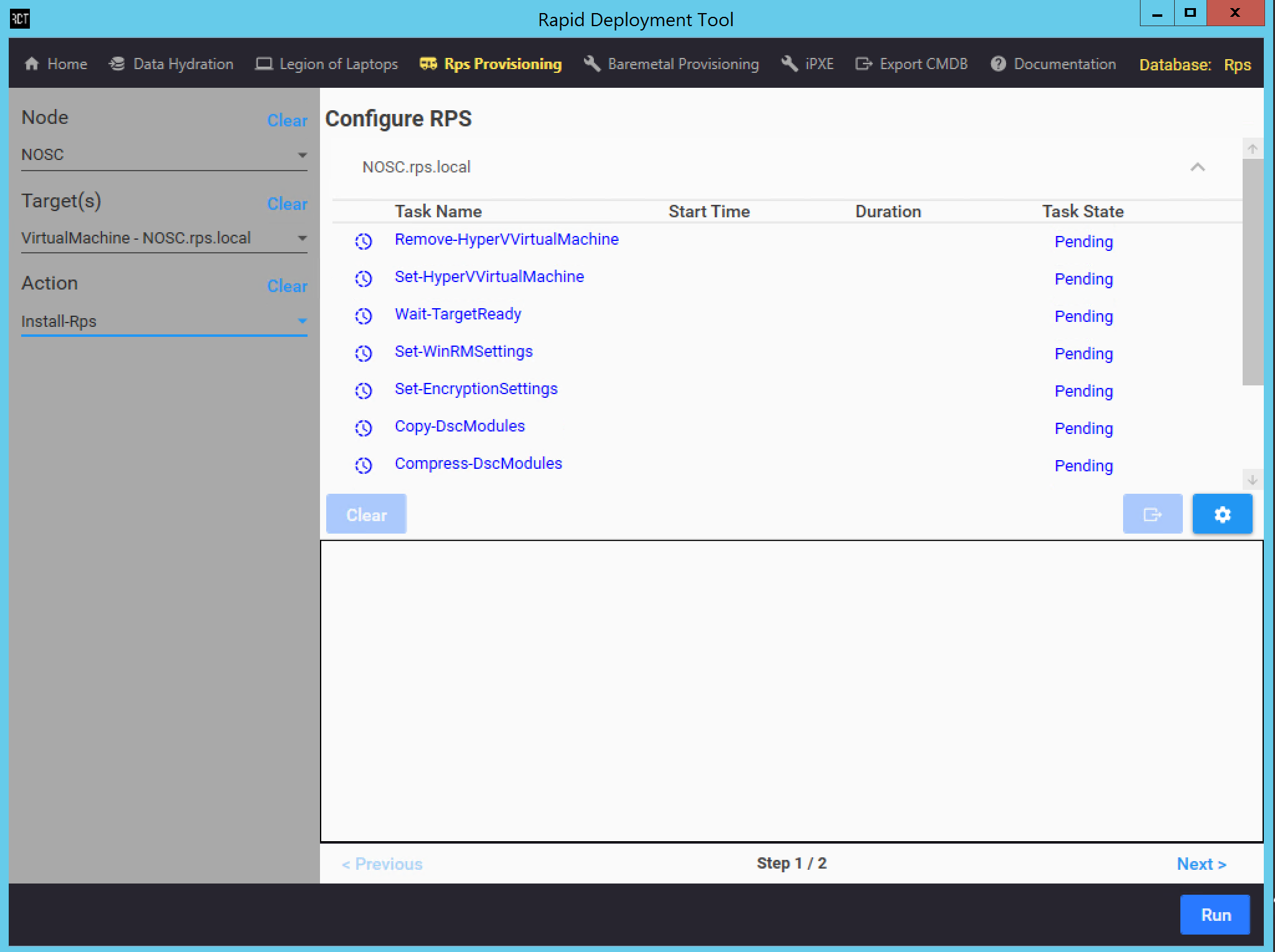Click the Run button
Screen dimensions: 1275x952
click(x=1215, y=915)
